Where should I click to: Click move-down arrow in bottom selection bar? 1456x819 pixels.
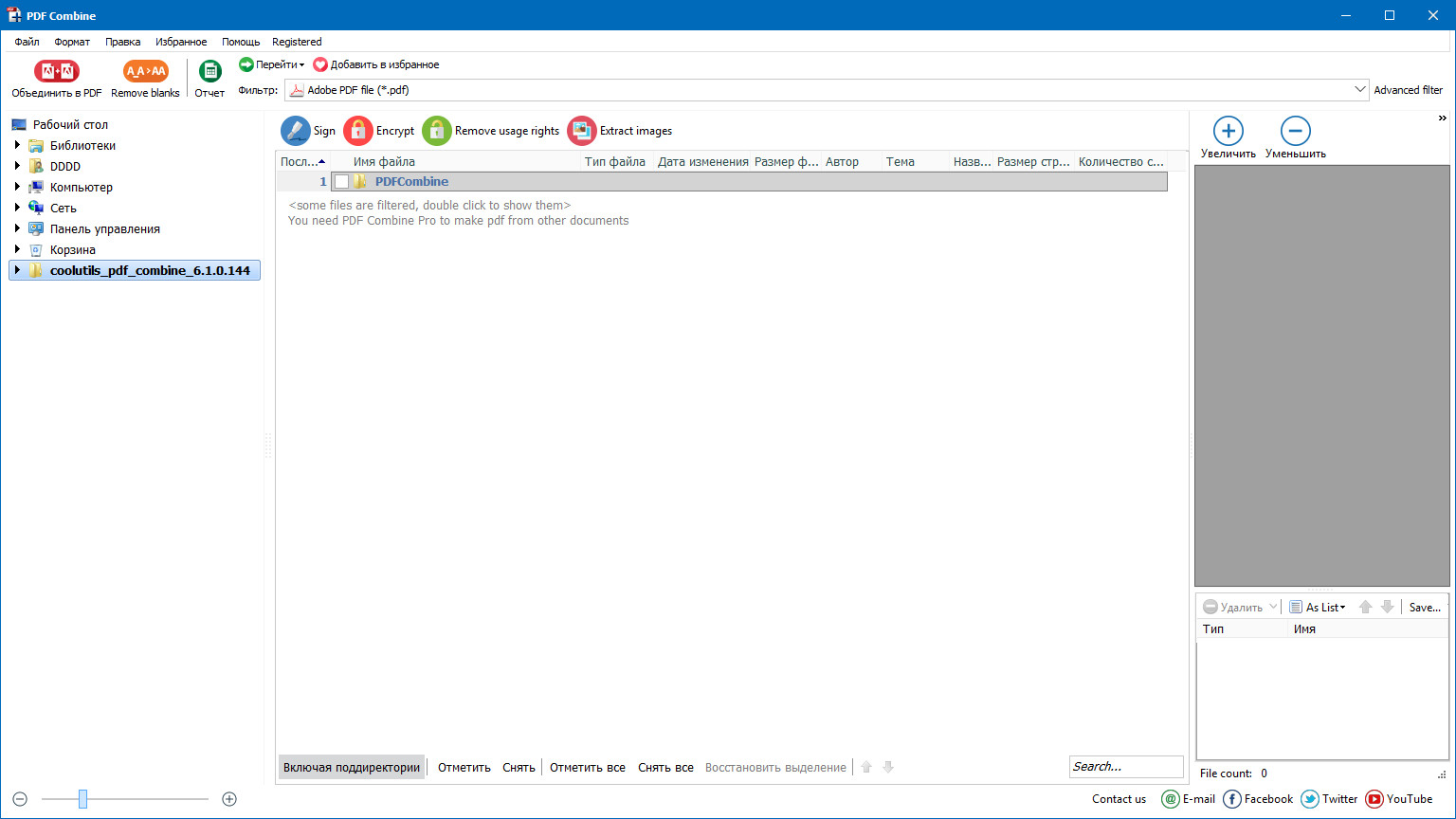[x=888, y=767]
